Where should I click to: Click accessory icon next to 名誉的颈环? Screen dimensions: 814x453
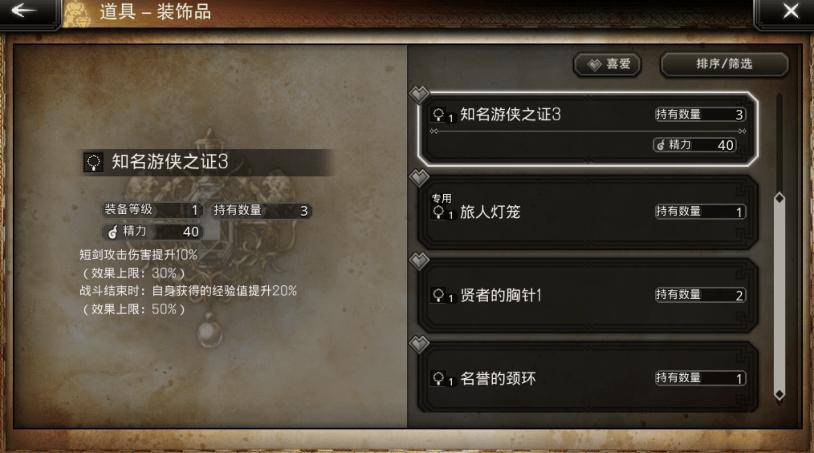(439, 378)
